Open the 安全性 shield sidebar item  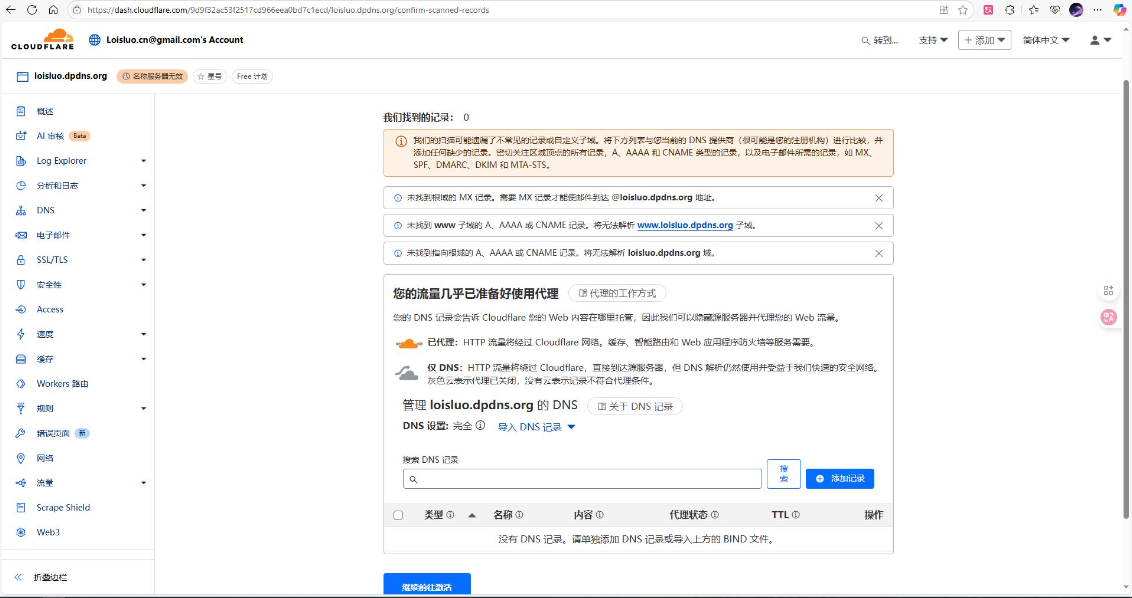click(49, 285)
